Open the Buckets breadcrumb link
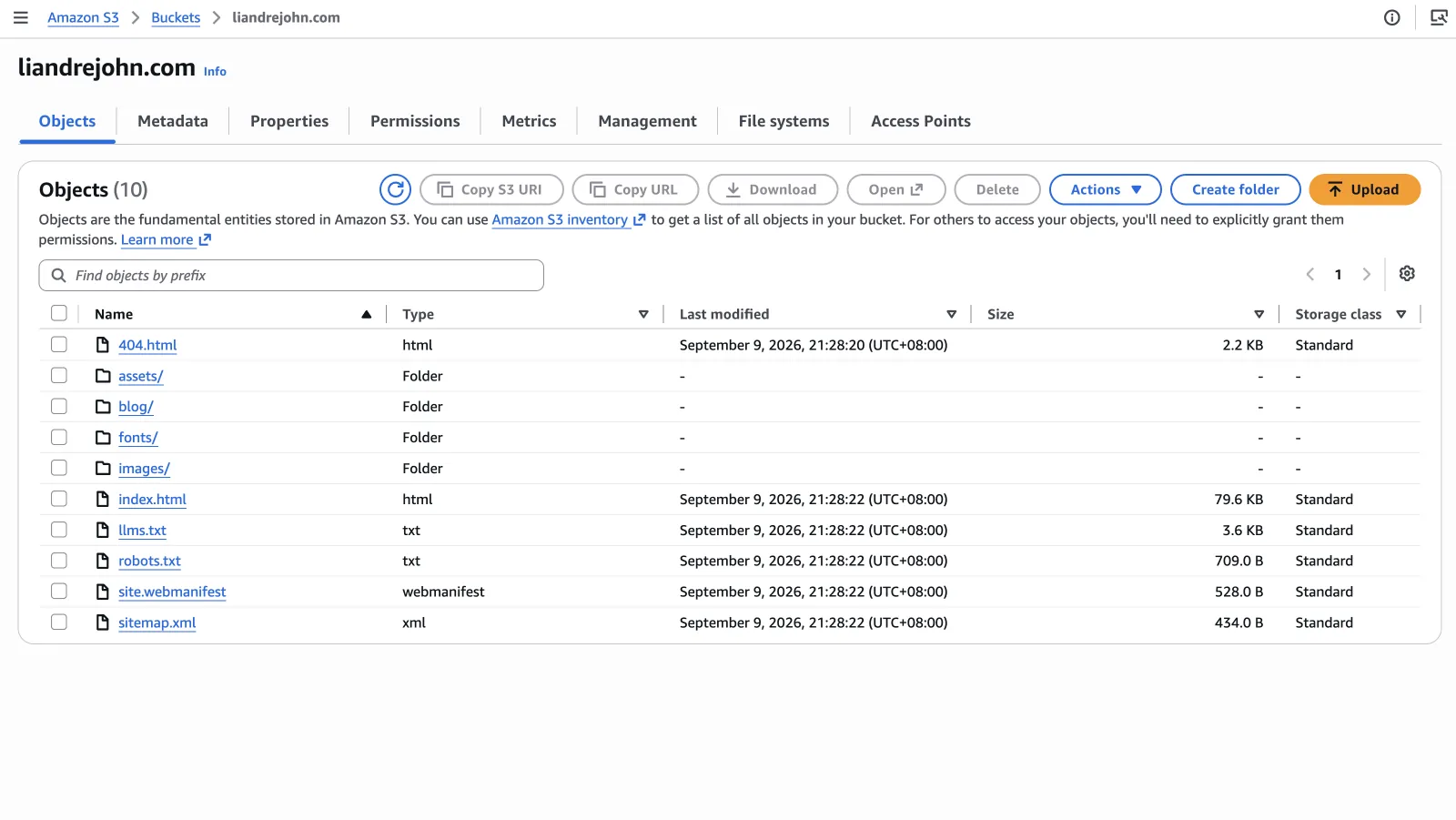Screen dimensions: 1456x820 pos(176,17)
